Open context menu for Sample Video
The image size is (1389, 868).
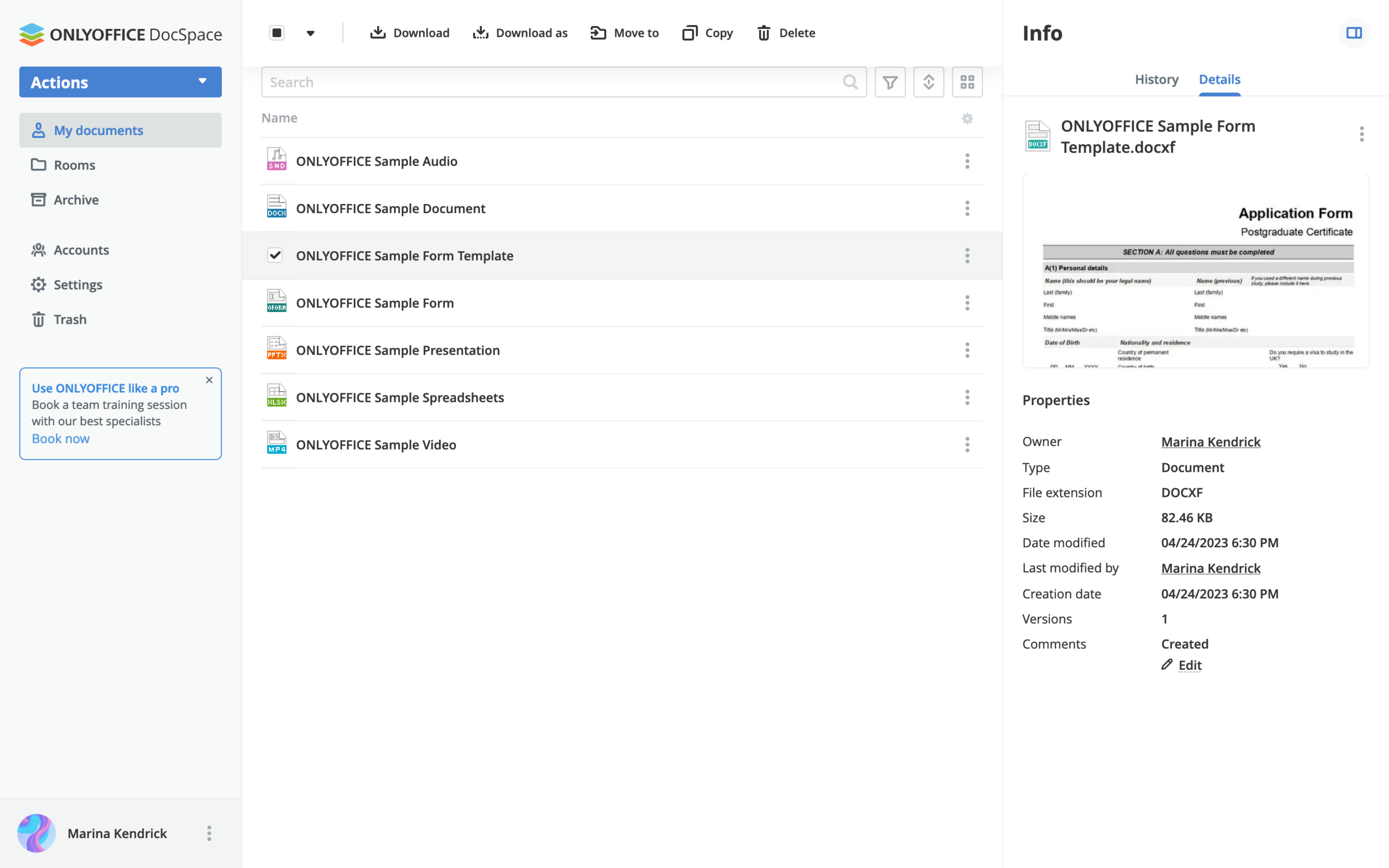pyautogui.click(x=967, y=445)
